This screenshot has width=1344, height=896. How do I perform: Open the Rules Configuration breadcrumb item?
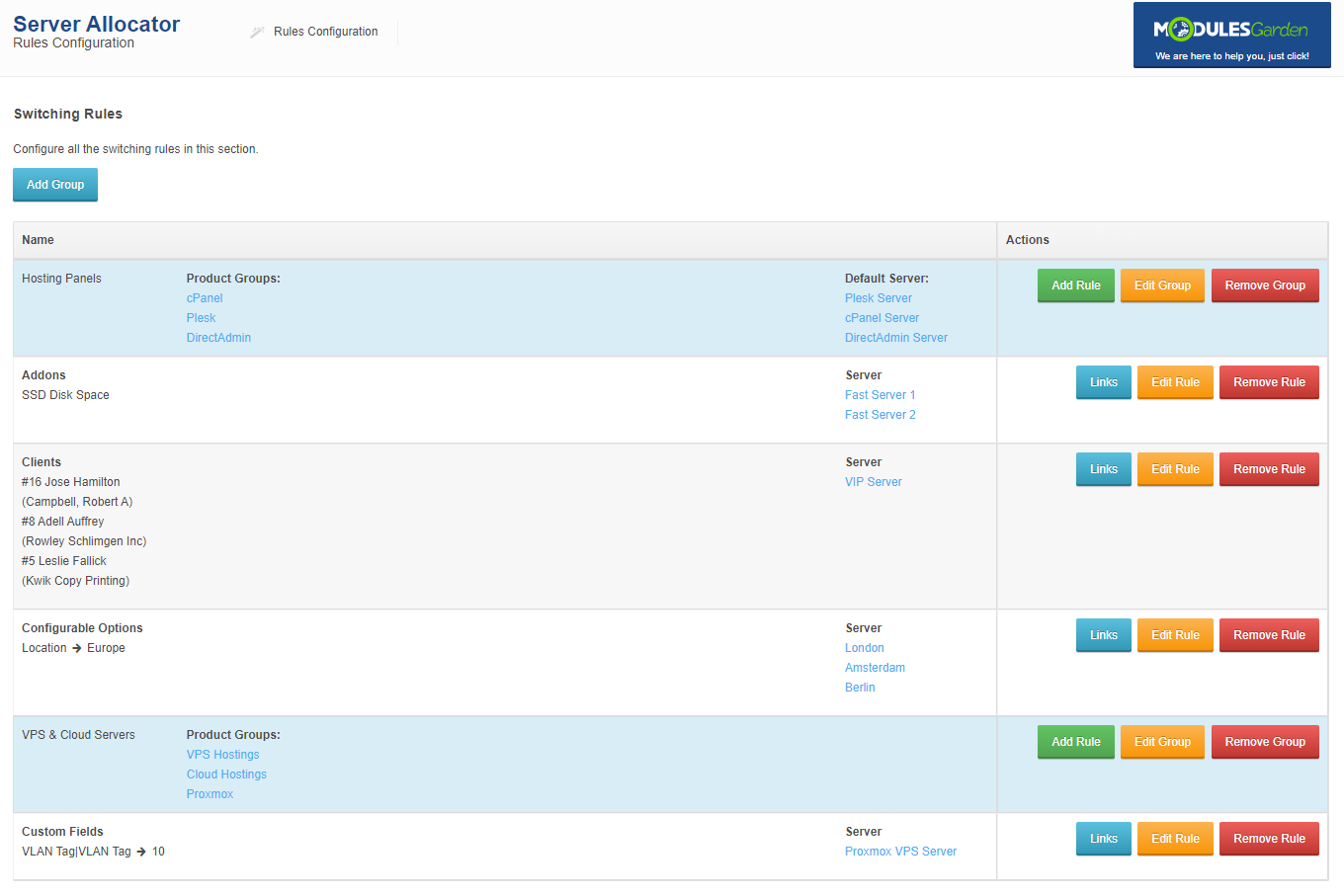coord(325,31)
